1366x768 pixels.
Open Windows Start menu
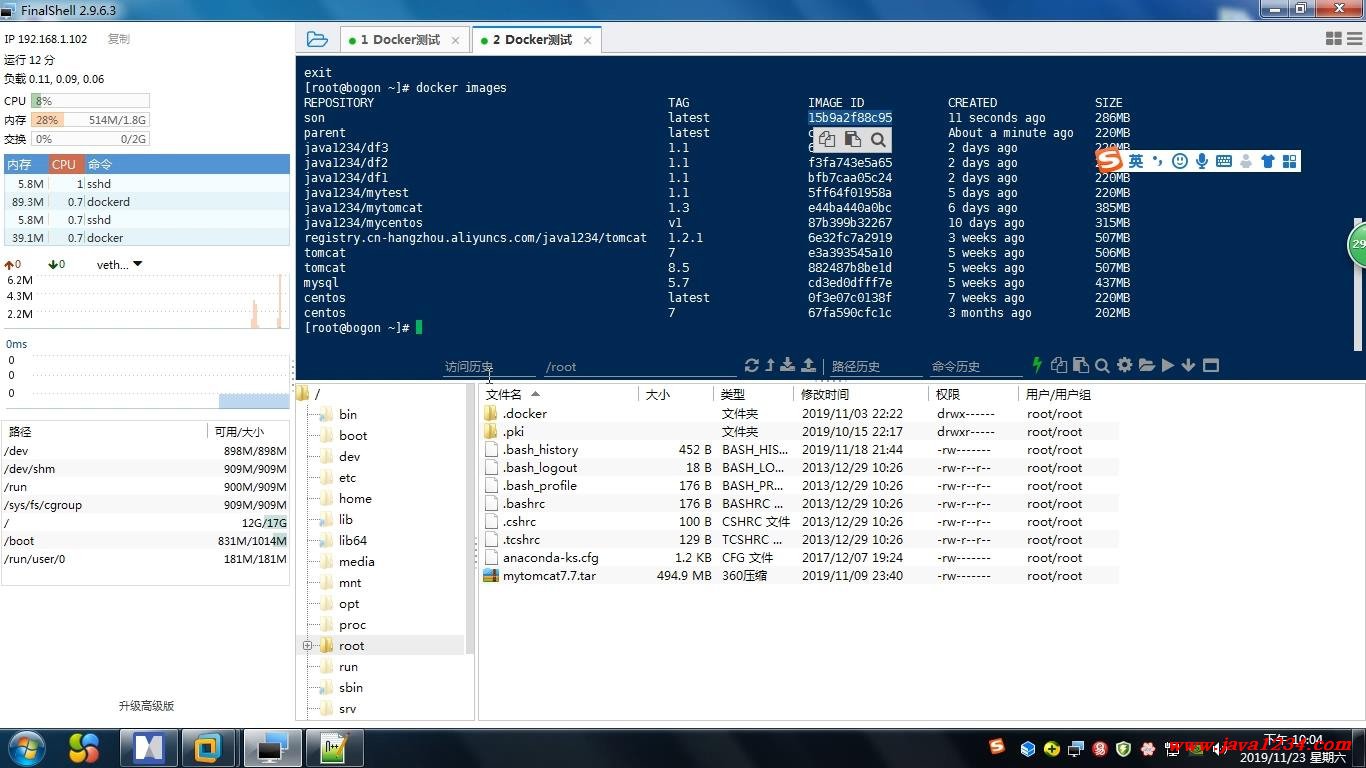click(27, 747)
